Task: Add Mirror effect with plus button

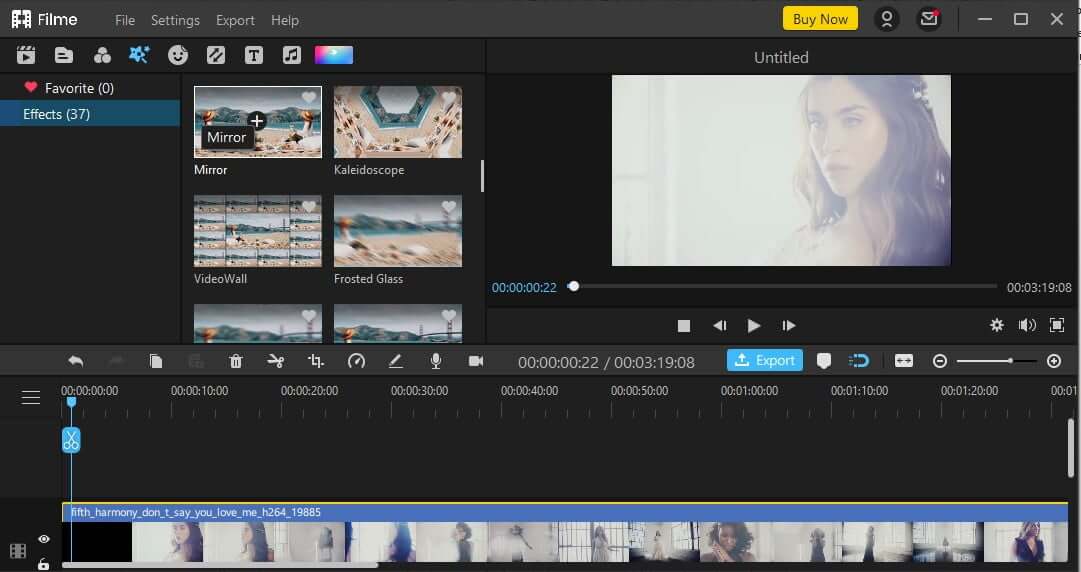Action: point(256,121)
